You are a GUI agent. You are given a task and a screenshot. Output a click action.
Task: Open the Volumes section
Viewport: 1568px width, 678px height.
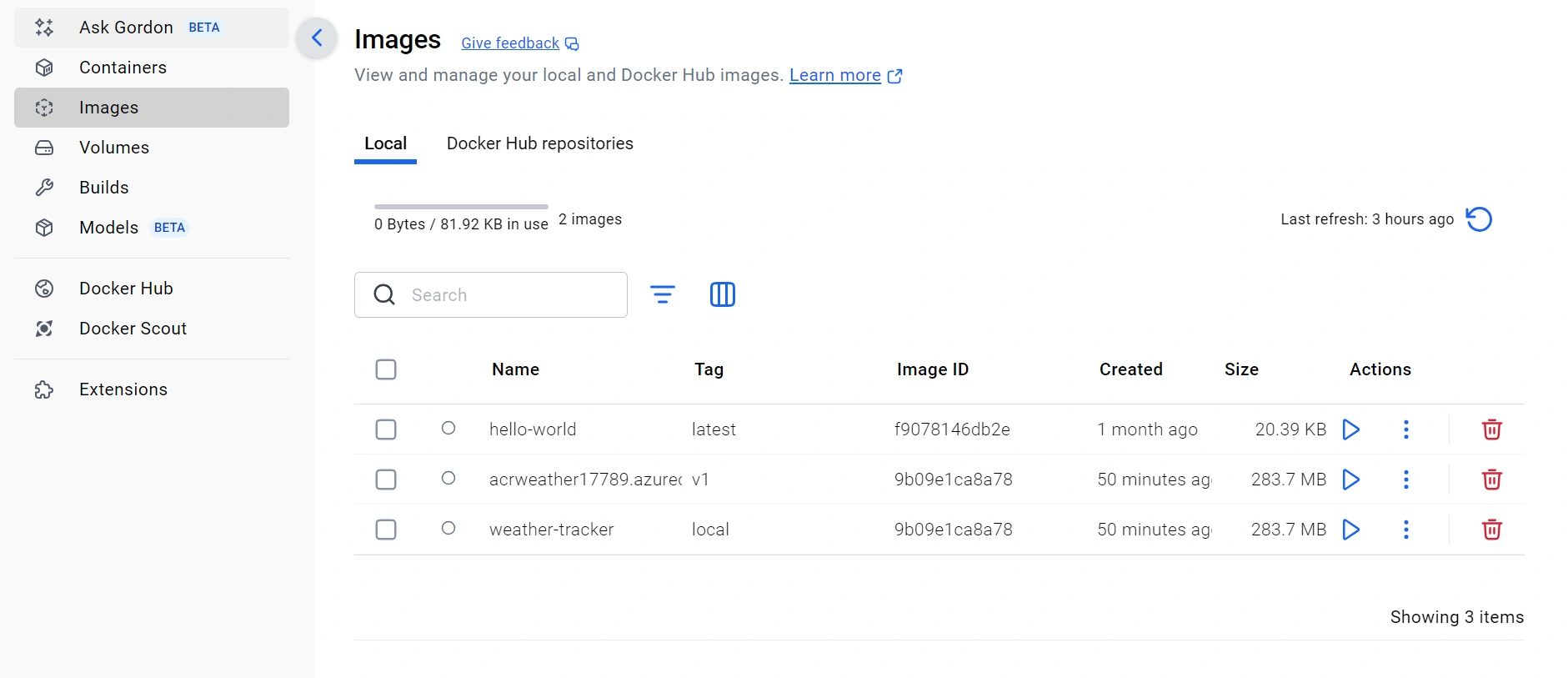pyautogui.click(x=152, y=148)
